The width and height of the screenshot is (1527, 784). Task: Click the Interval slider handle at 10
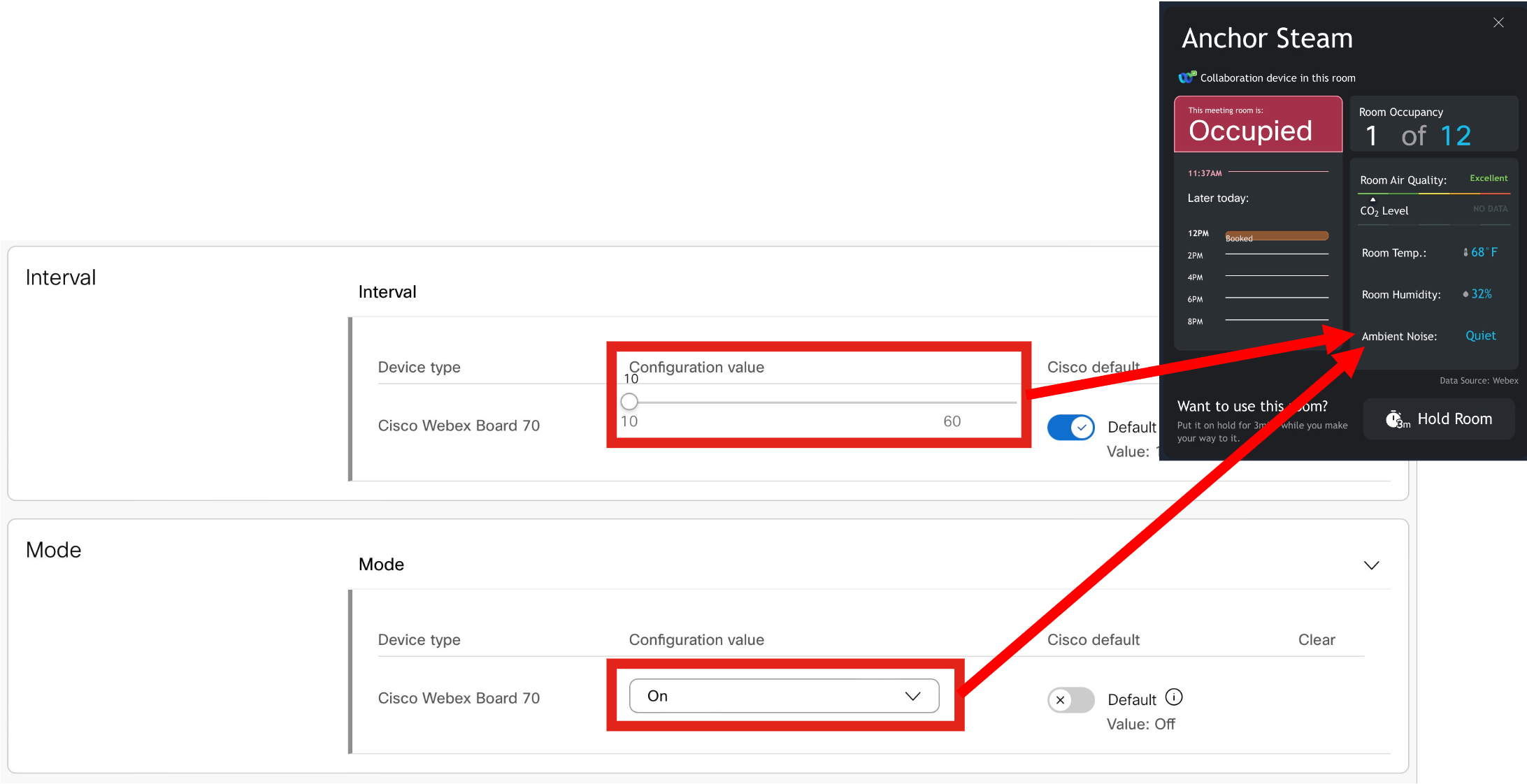[629, 401]
